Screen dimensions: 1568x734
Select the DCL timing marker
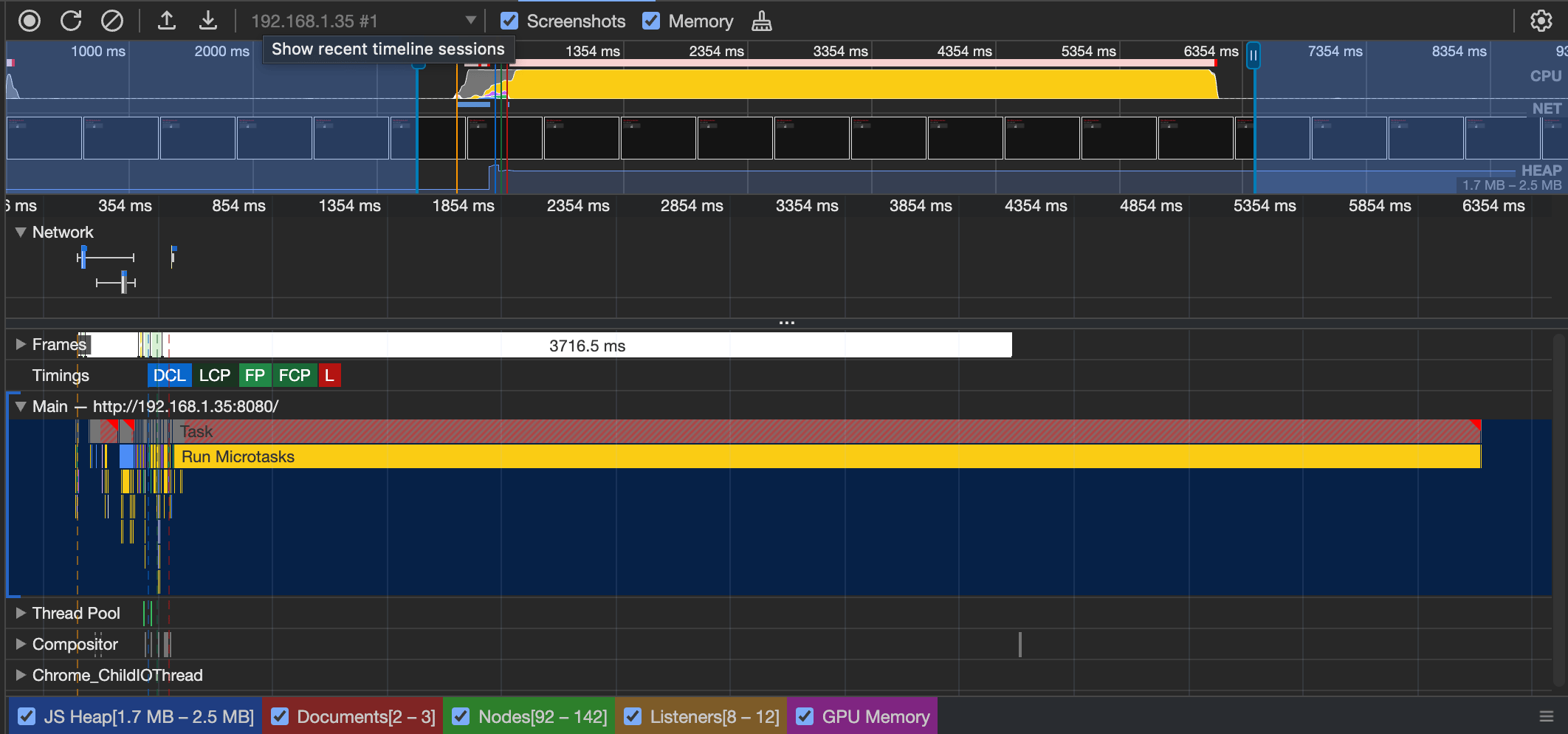[x=170, y=375]
